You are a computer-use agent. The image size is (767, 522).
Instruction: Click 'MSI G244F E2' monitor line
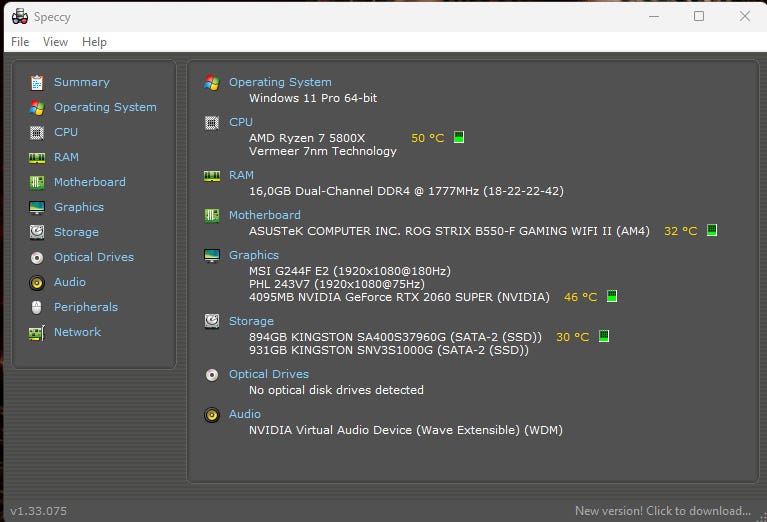tap(350, 271)
